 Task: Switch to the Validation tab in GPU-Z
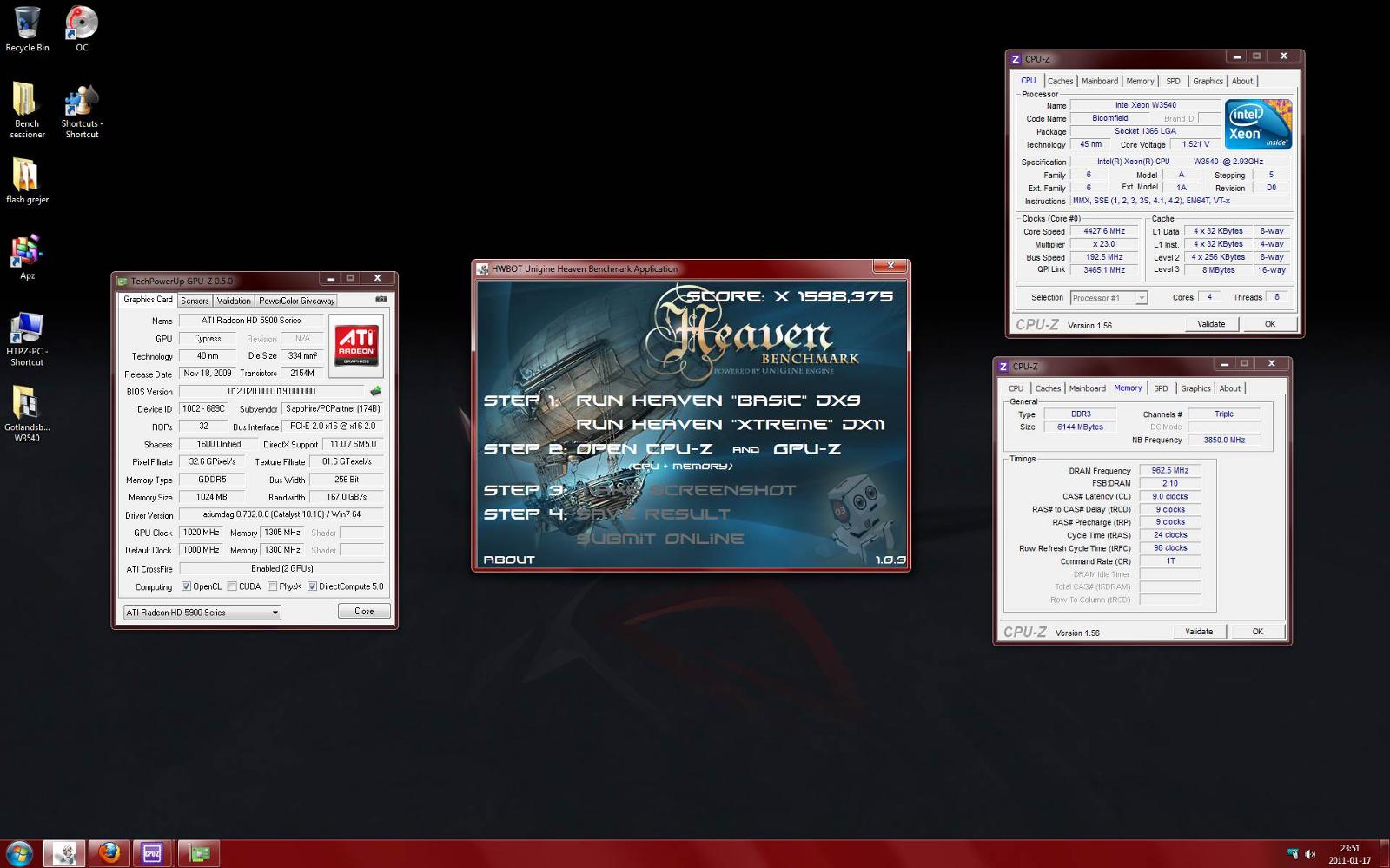click(234, 301)
